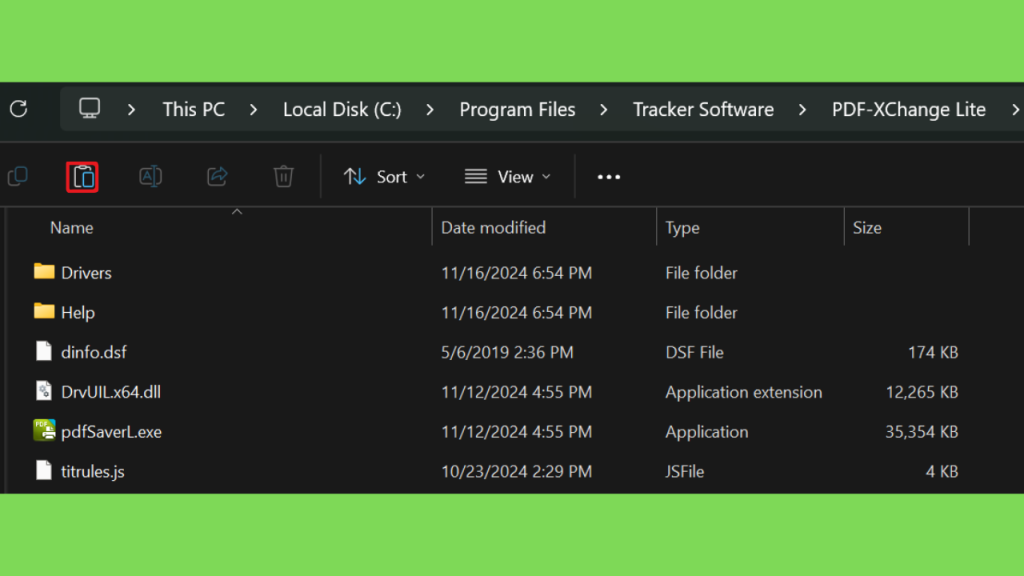Click the Paste toolbar icon
Screen dimensions: 1024x576
[x=82, y=177]
